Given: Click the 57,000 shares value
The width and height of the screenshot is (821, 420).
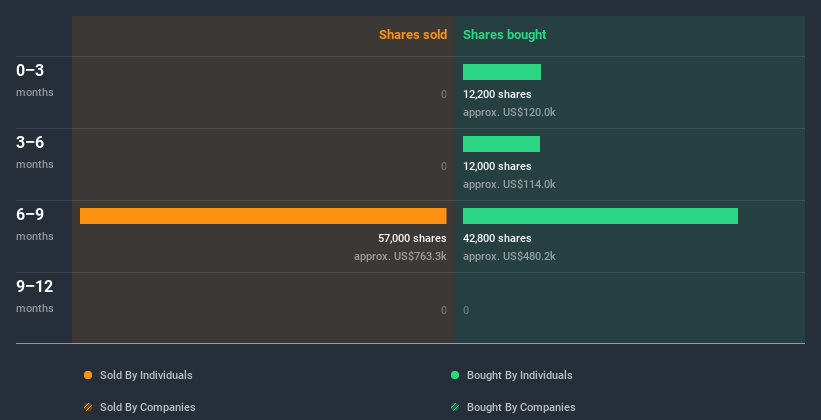Looking at the screenshot, I should 412,238.
